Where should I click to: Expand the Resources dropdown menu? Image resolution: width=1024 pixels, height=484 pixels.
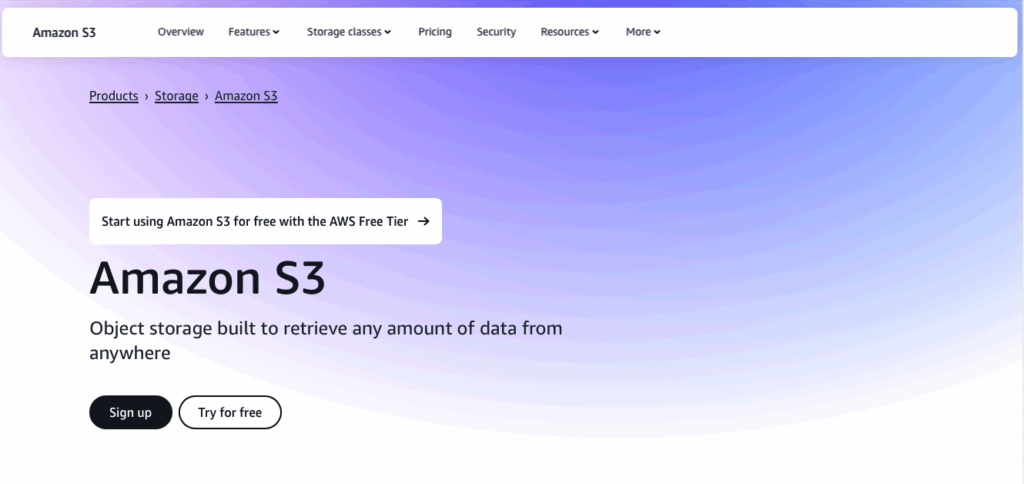coord(569,31)
